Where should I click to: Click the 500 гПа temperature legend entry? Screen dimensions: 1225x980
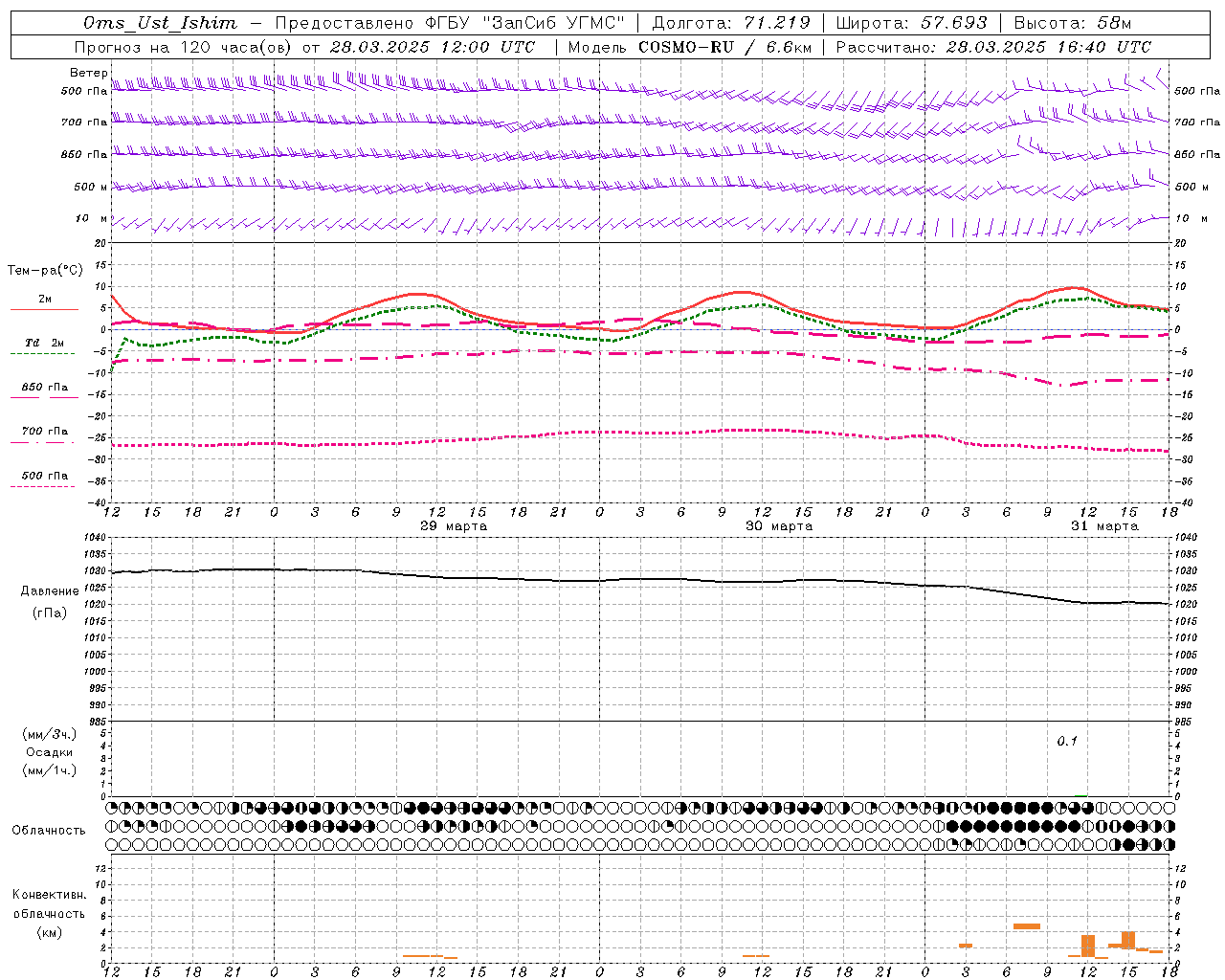tap(44, 476)
